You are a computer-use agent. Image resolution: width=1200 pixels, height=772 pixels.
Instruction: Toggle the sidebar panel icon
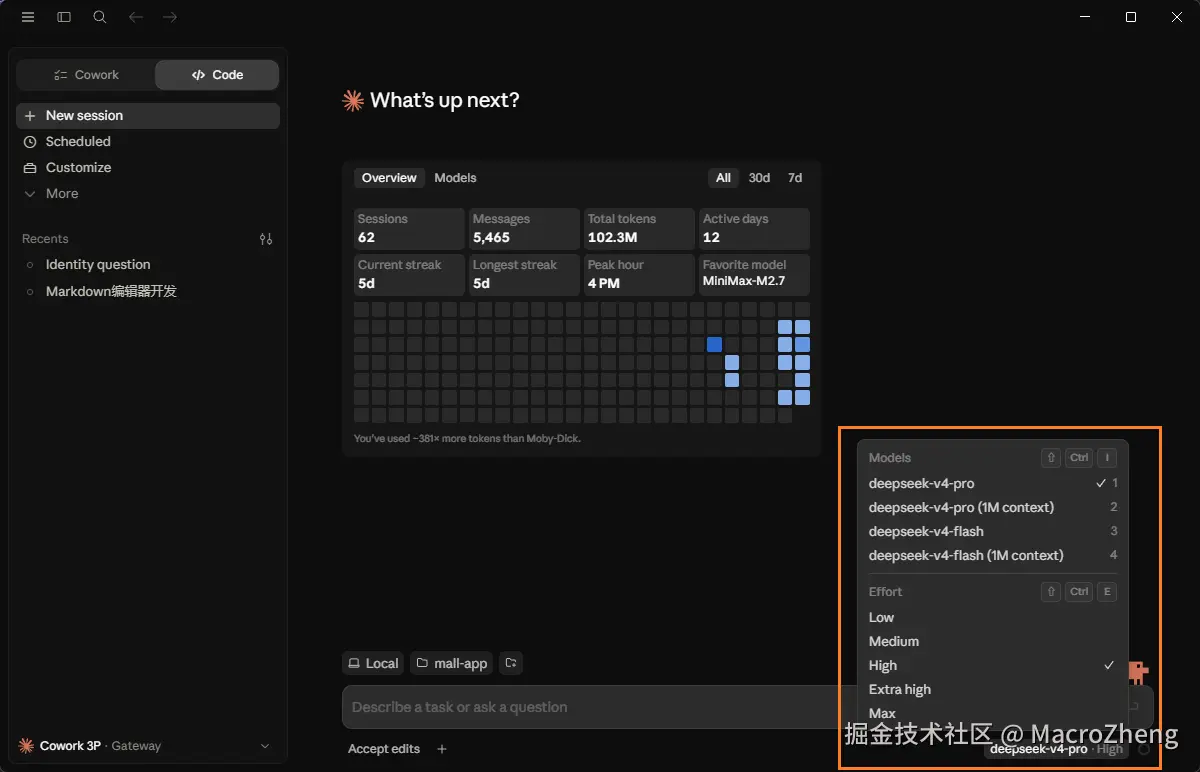tap(64, 17)
